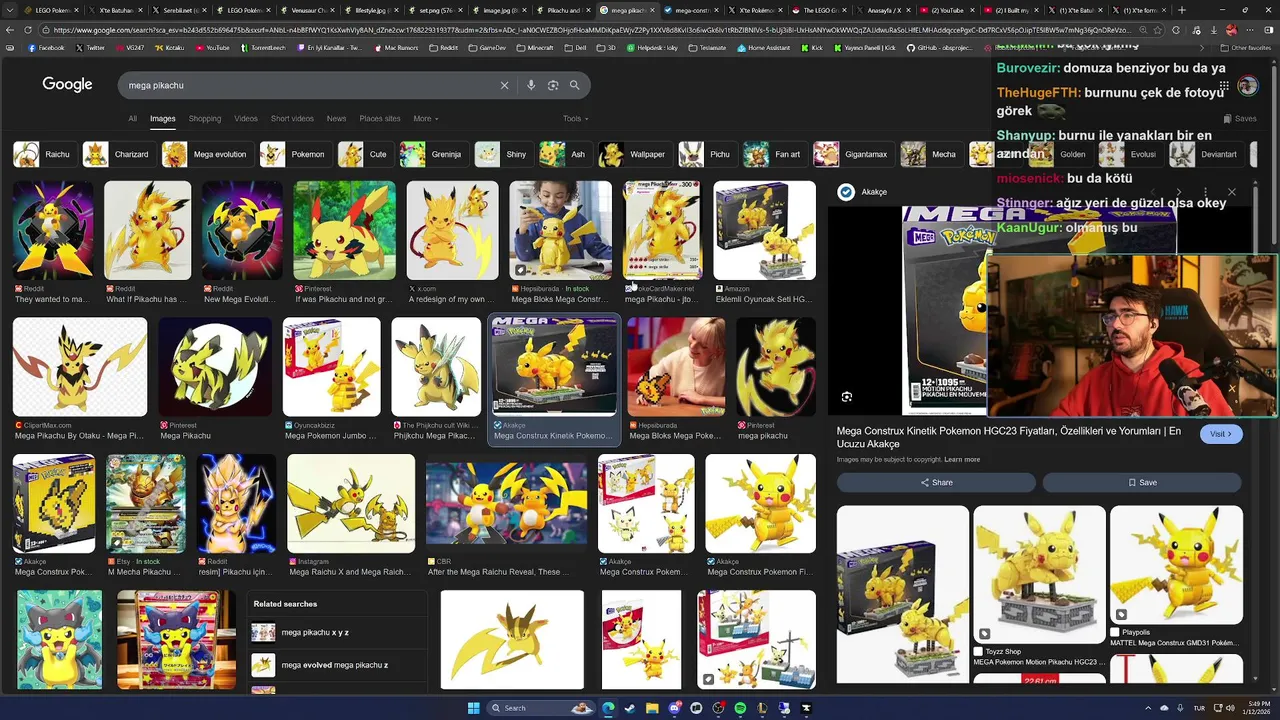
Task: Open the clock showing 5:49 PM
Action: (1255, 708)
